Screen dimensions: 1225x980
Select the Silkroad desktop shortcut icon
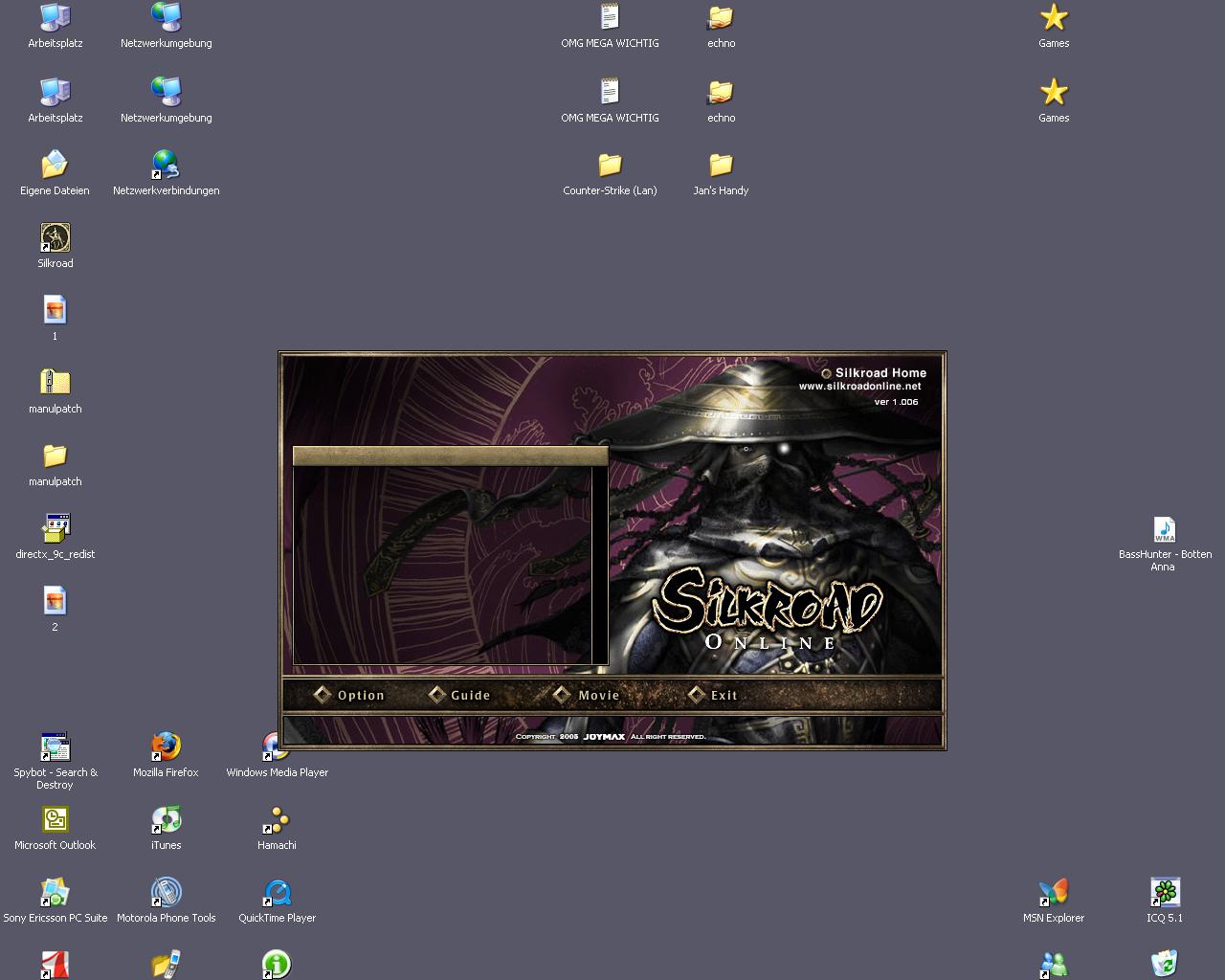pyautogui.click(x=55, y=238)
